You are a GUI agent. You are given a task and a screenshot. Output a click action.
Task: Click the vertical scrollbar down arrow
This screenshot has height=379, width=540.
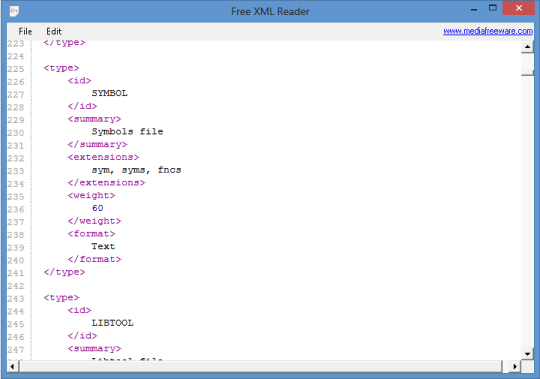pyautogui.click(x=527, y=354)
